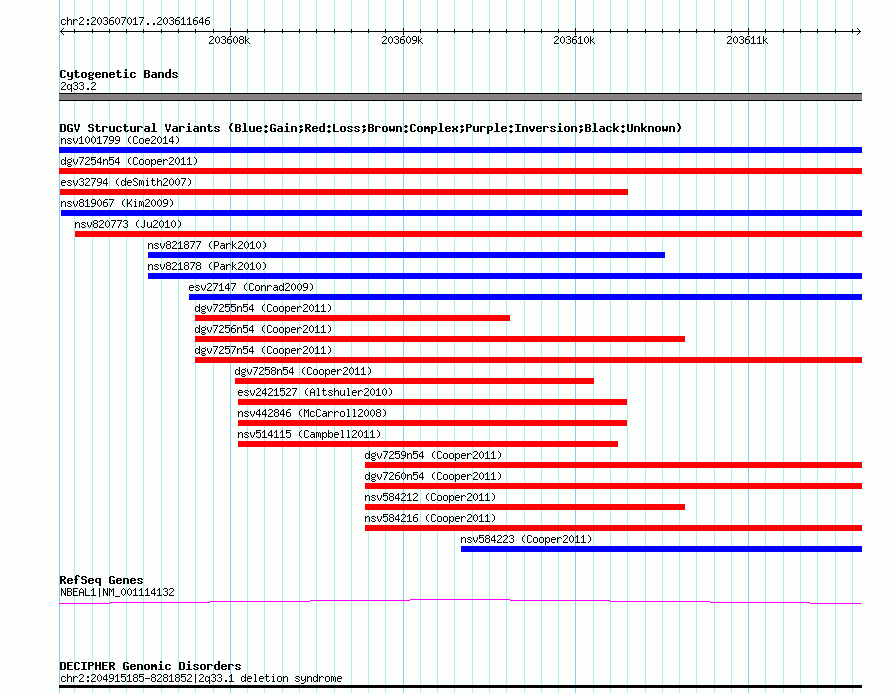
Task: Open nsv584223 (Cooper2011) variant label
Action: pos(526,539)
